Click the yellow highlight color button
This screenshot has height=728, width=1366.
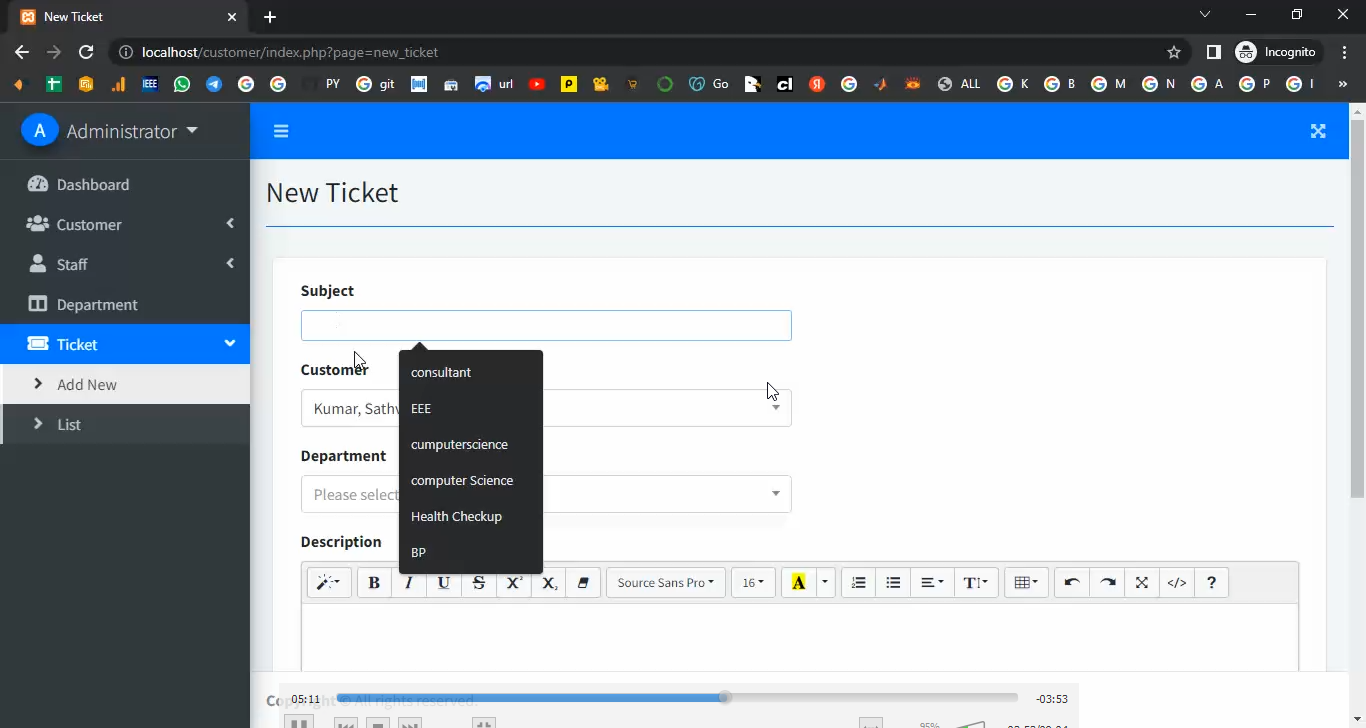click(x=798, y=583)
